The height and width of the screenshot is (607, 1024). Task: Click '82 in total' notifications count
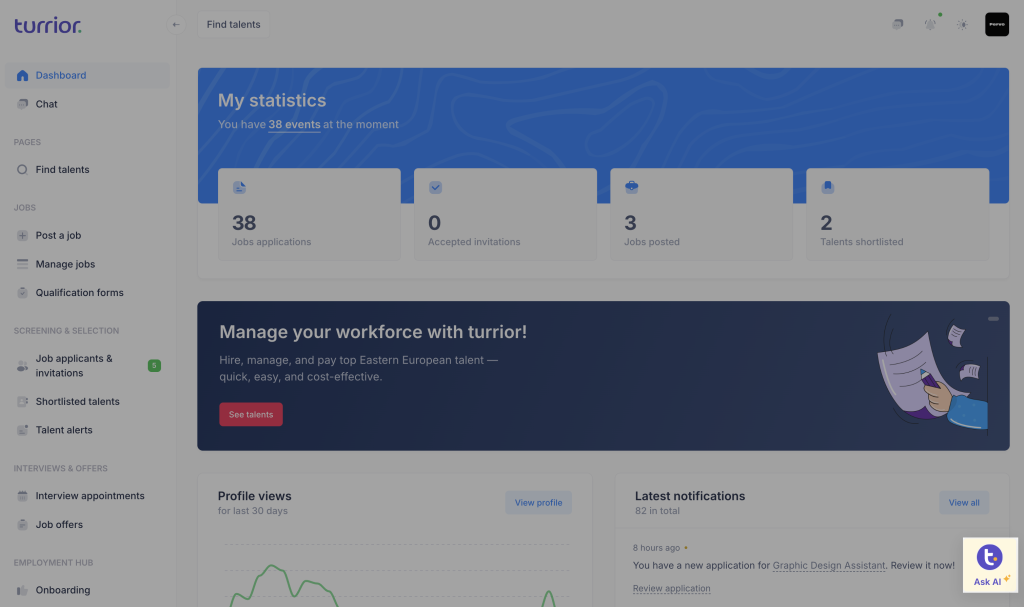pyautogui.click(x=657, y=511)
